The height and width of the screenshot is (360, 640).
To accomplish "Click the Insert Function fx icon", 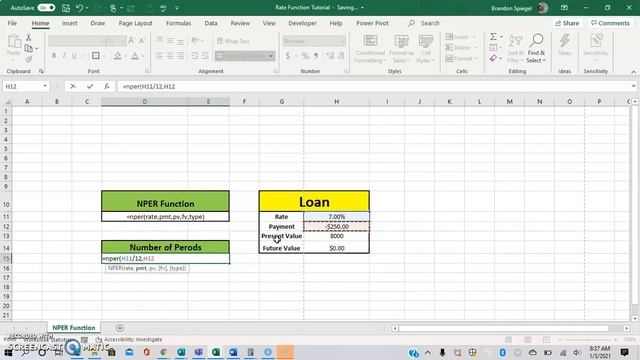I will (x=107, y=86).
